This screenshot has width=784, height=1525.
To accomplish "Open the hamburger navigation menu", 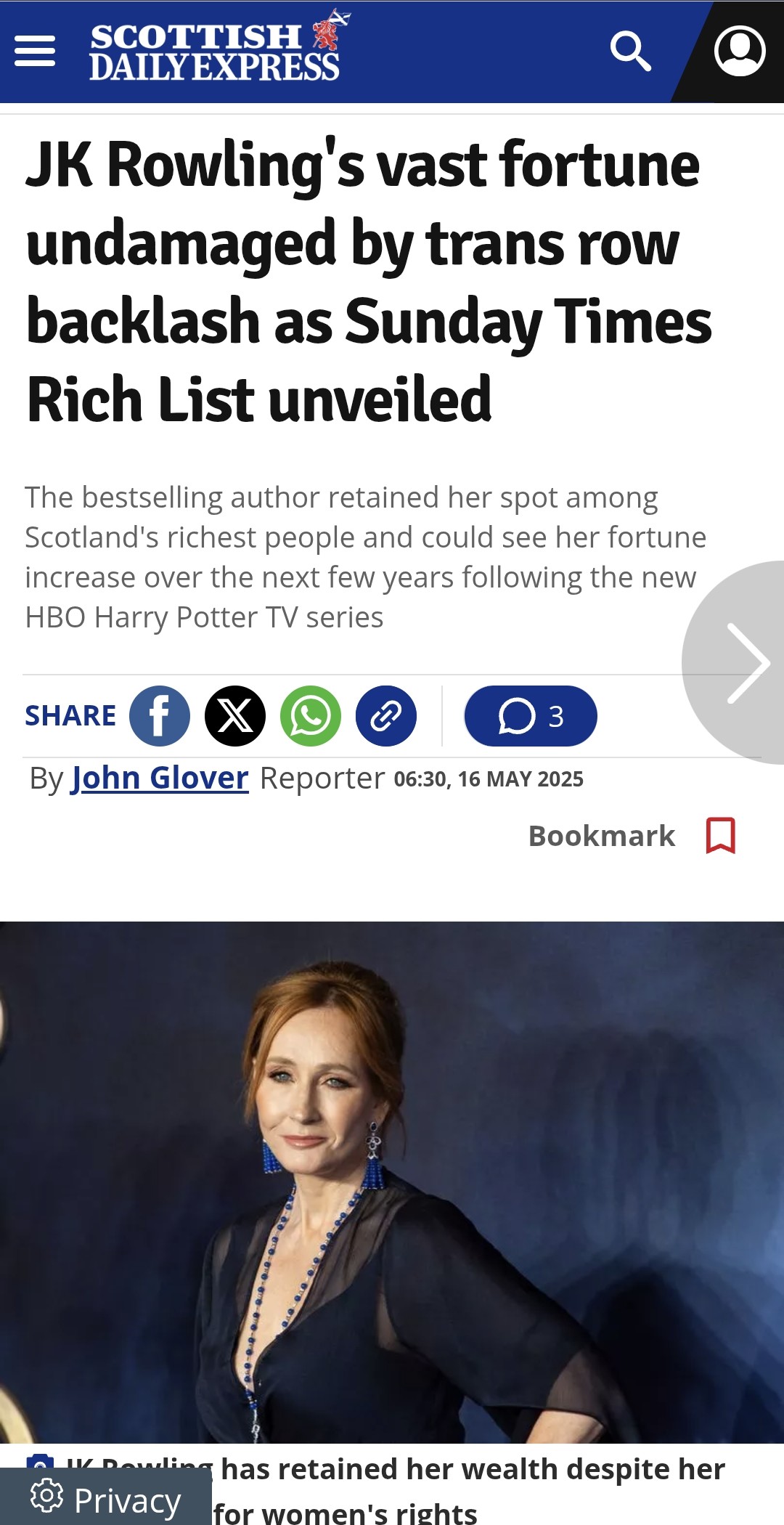I will click(35, 51).
